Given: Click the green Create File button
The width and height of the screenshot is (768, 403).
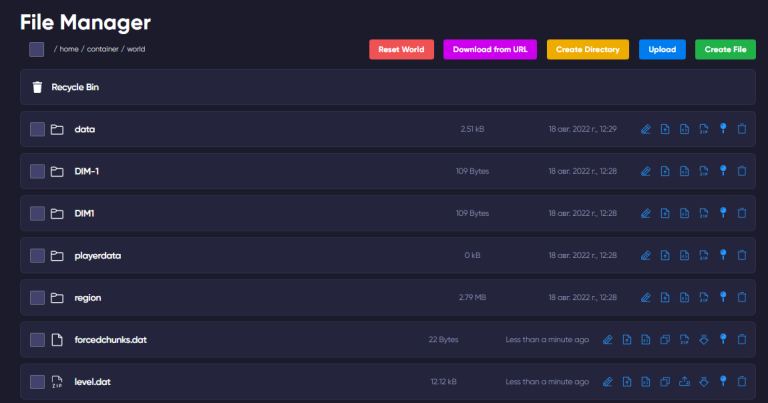Looking at the screenshot, I should (725, 49).
